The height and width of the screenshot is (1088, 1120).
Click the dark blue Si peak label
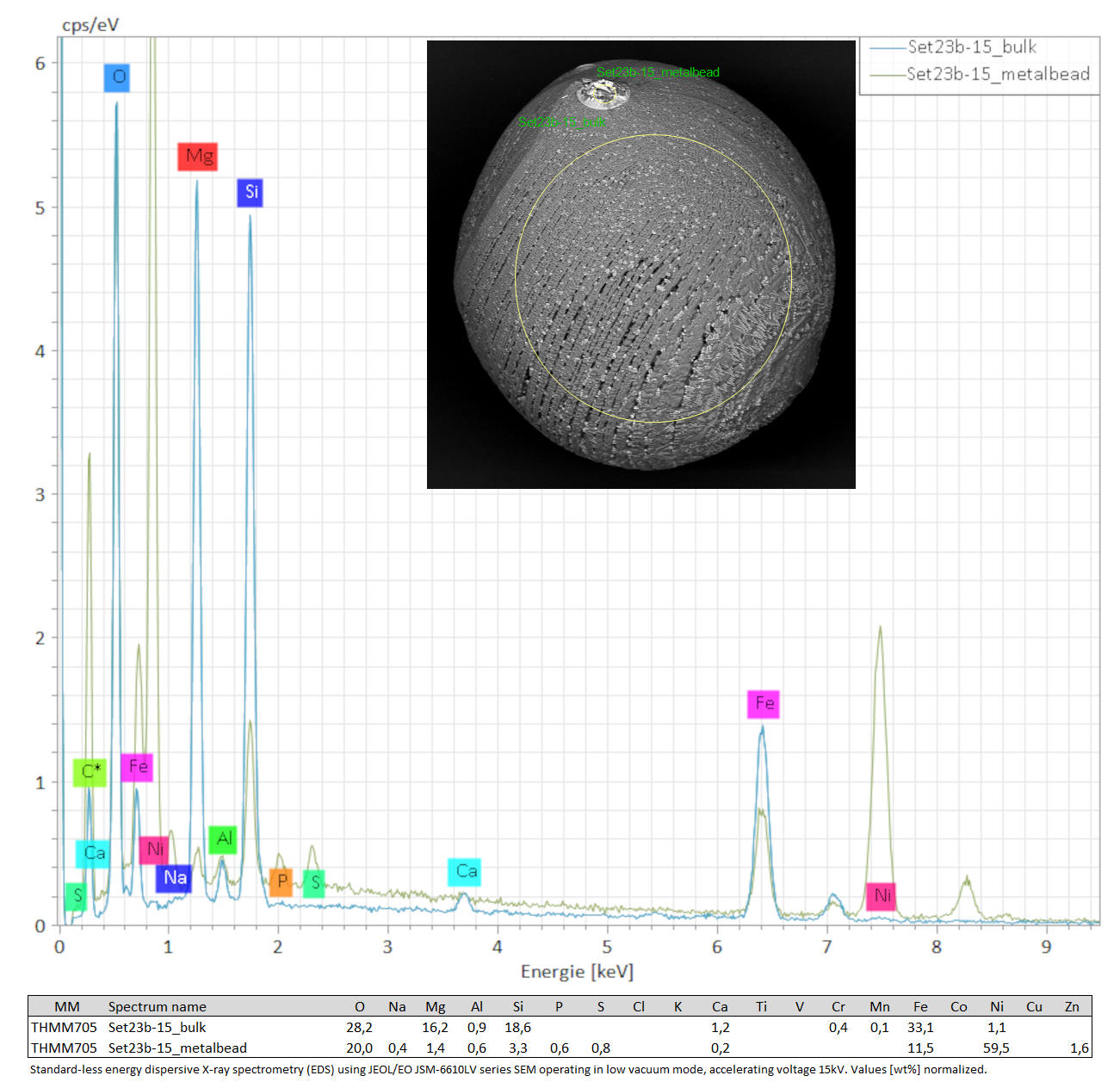tap(250, 192)
